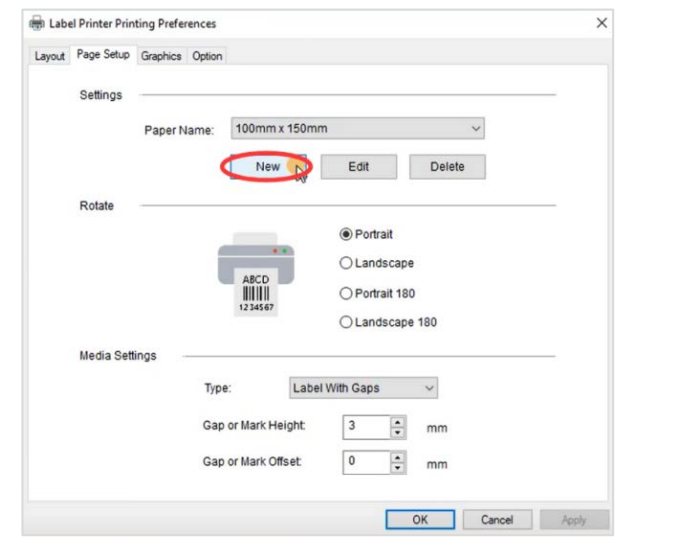Image resolution: width=675 pixels, height=552 pixels.
Task: Select the Landscape orientation option
Action: click(x=347, y=263)
